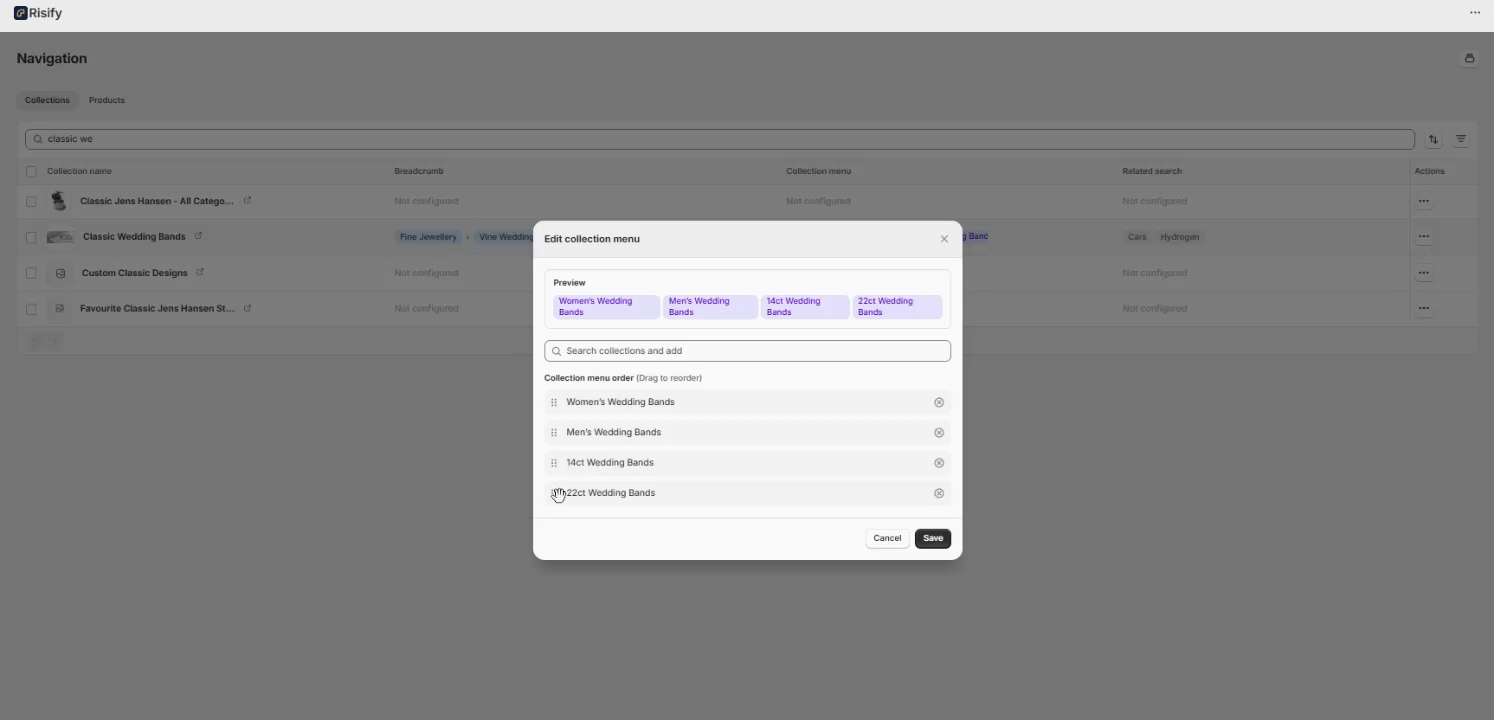Click drag handle for Men's Wedding Bands
This screenshot has height=720, width=1494.
click(554, 433)
